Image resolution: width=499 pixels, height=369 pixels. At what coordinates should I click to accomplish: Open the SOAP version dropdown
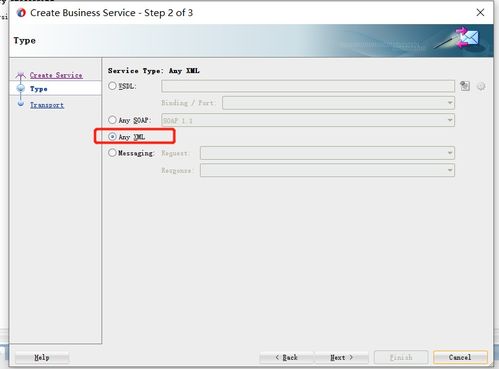point(308,120)
